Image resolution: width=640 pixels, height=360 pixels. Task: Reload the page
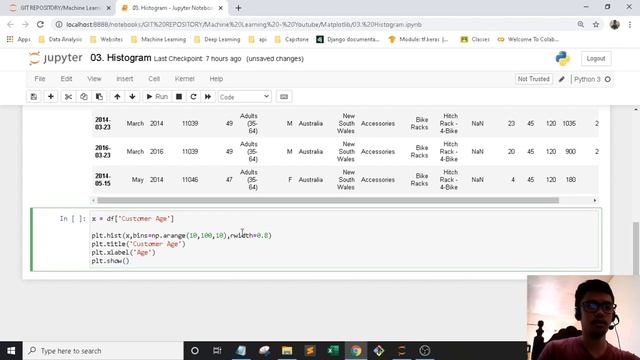40,24
